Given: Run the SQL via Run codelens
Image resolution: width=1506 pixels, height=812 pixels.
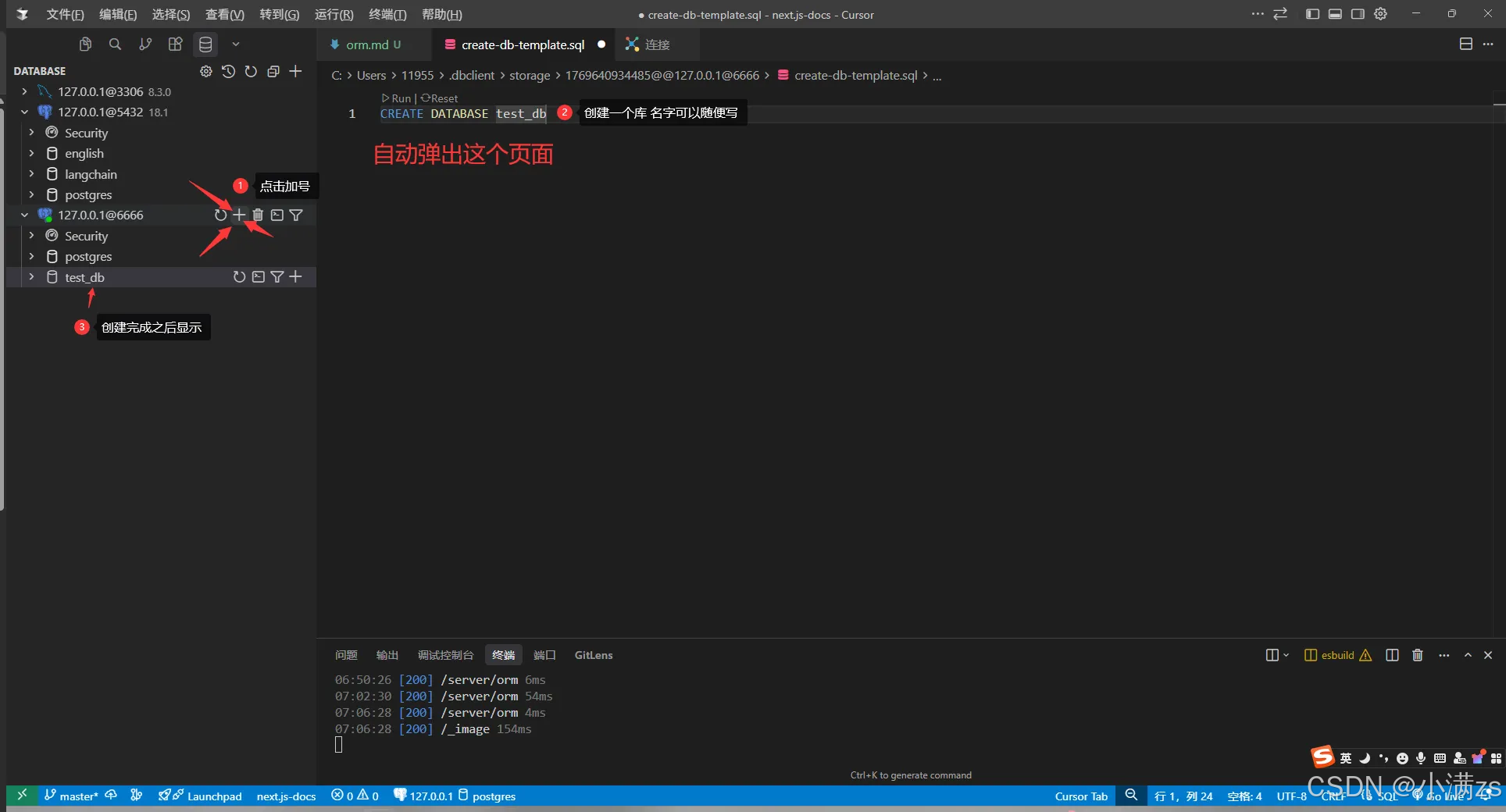Looking at the screenshot, I should pyautogui.click(x=397, y=98).
